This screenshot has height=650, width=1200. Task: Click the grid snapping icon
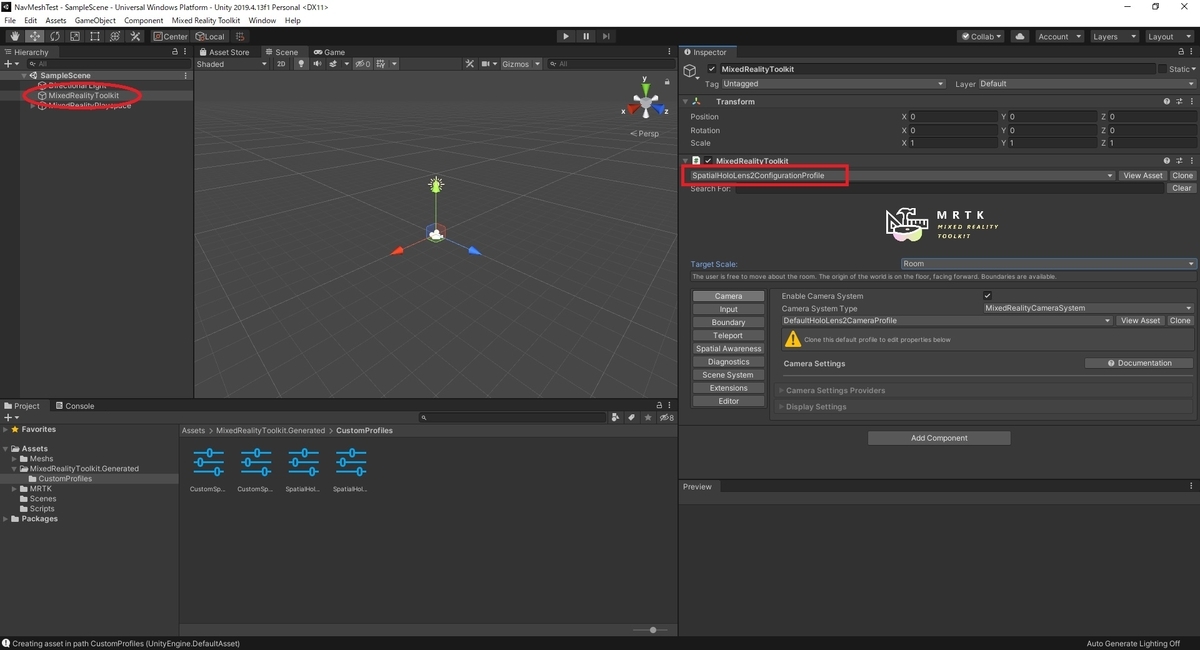click(240, 36)
